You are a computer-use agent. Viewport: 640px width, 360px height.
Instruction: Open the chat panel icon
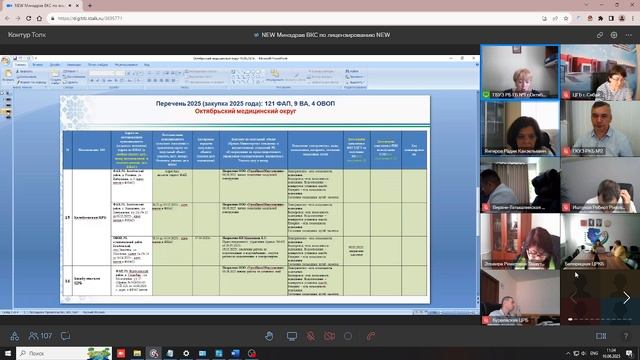(65, 336)
